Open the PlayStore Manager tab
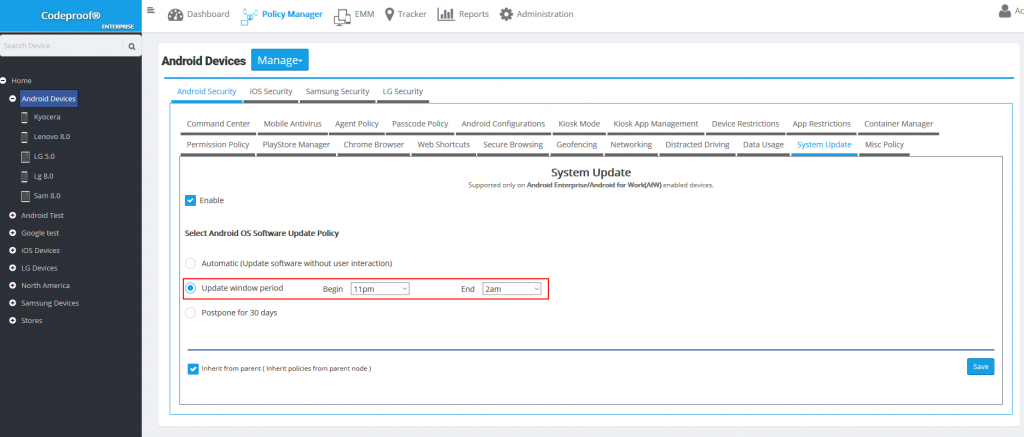This screenshot has height=437, width=1024. point(296,145)
